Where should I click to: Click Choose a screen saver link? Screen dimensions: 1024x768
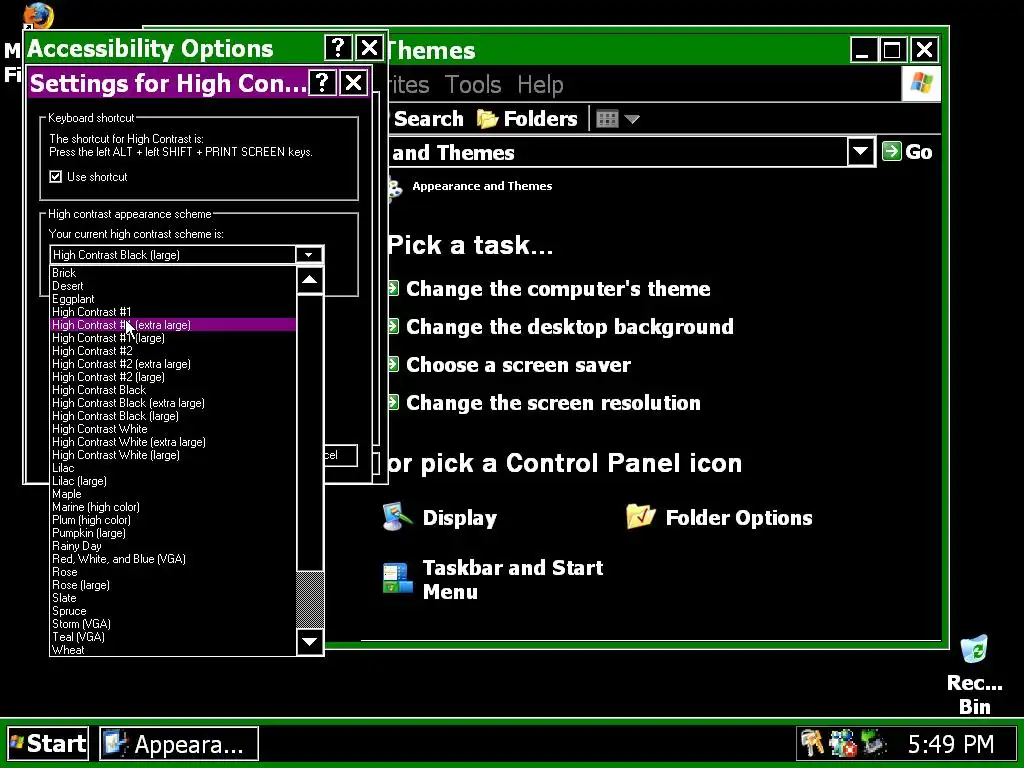point(519,364)
